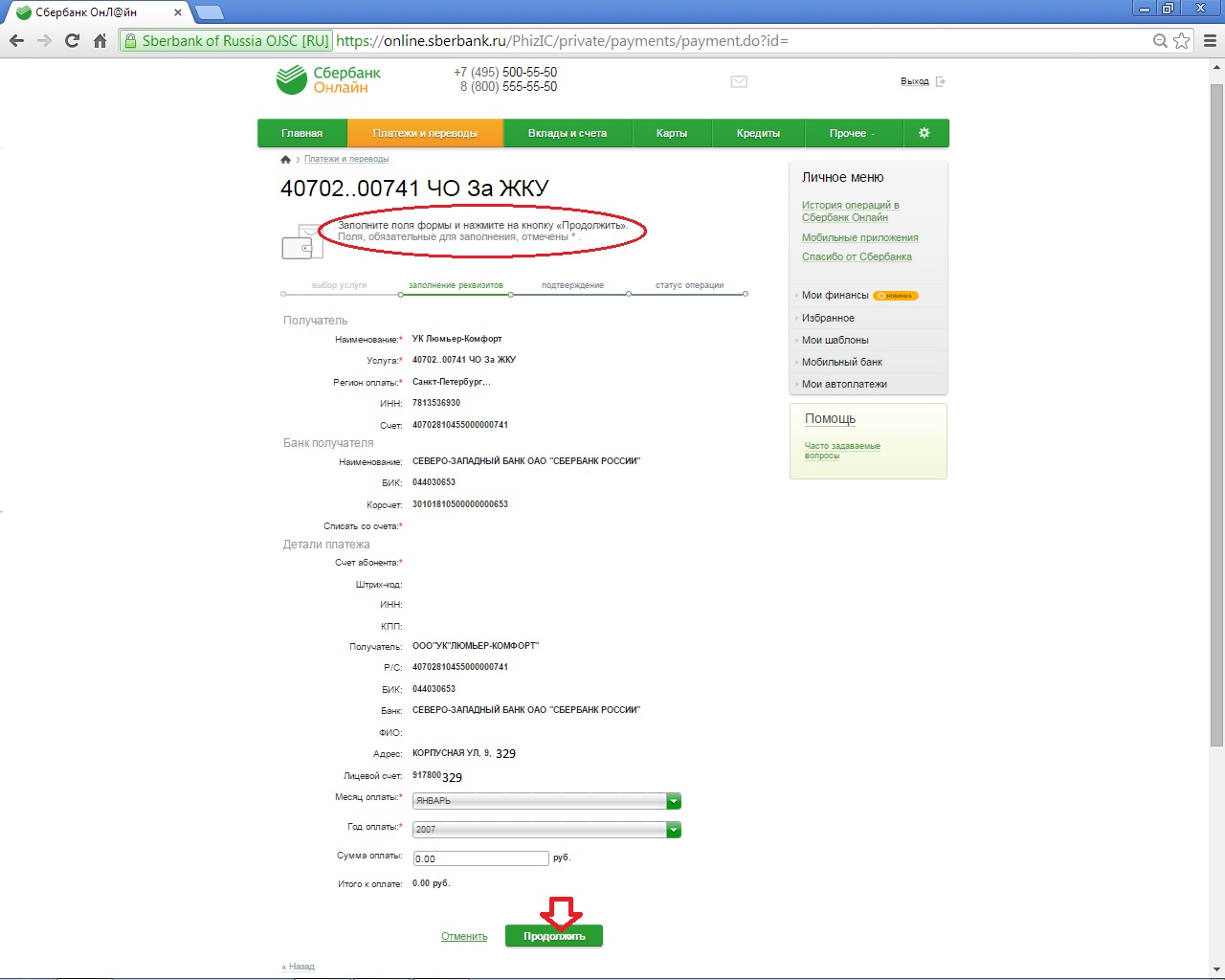
Task: Open the browser home page icon
Action: (100, 40)
